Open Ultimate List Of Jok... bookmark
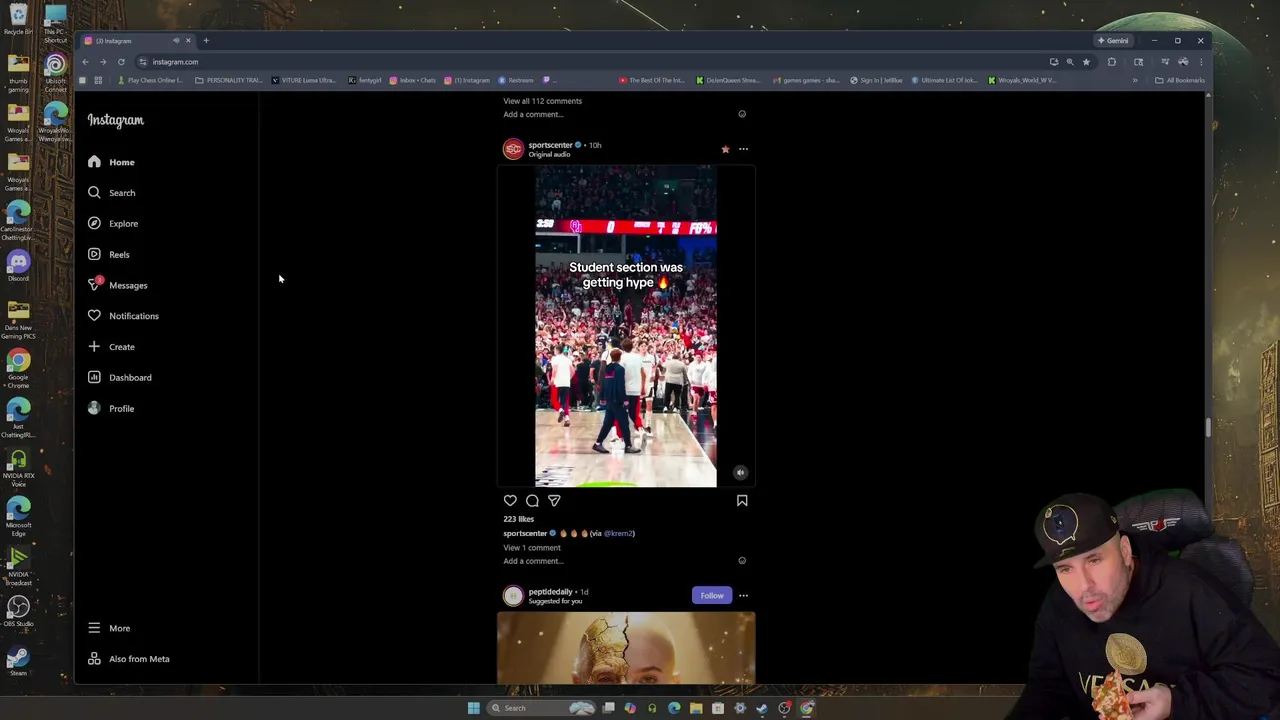 (944, 80)
